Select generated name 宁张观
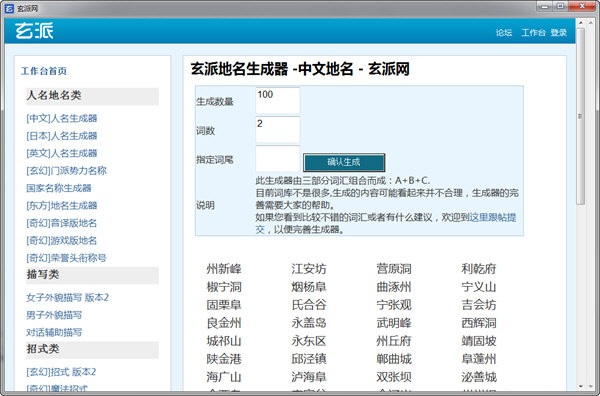600x396 pixels. [394, 305]
